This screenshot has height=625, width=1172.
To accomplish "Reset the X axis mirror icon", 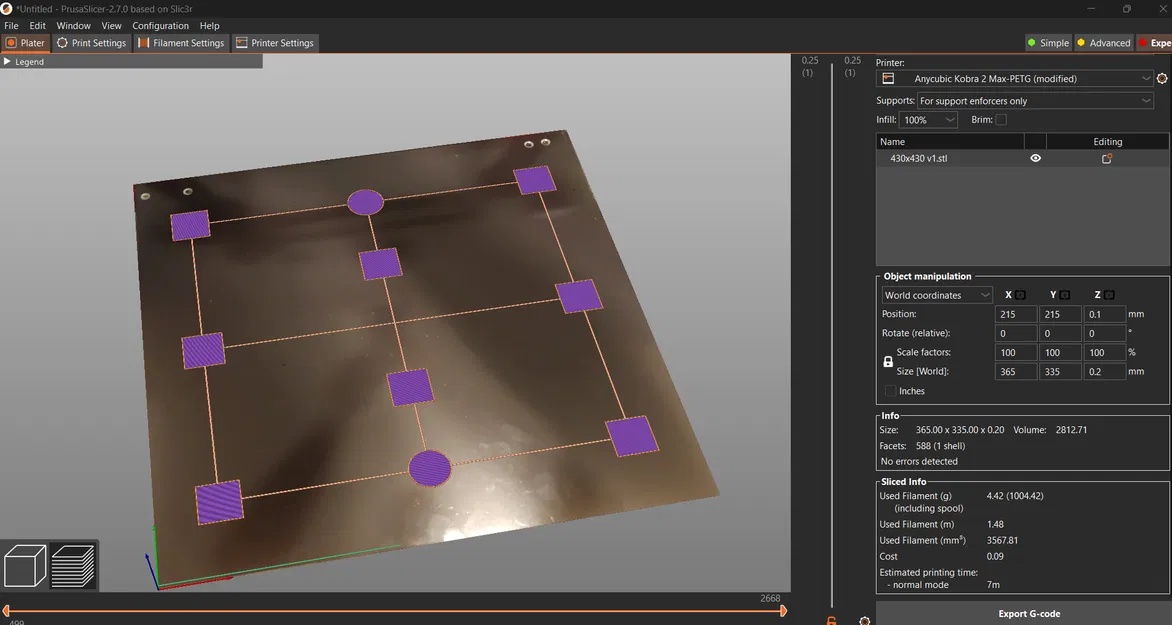I will pyautogui.click(x=1020, y=295).
